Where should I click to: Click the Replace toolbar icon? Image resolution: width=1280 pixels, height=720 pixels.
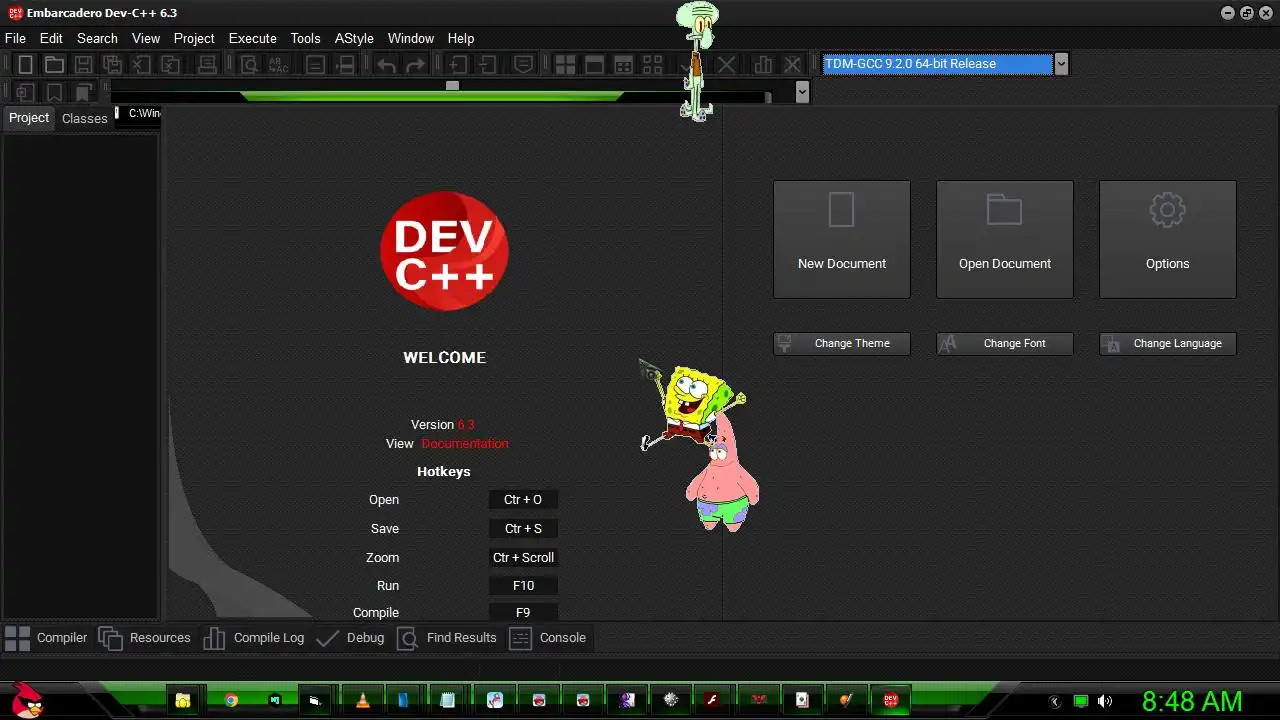(x=278, y=65)
